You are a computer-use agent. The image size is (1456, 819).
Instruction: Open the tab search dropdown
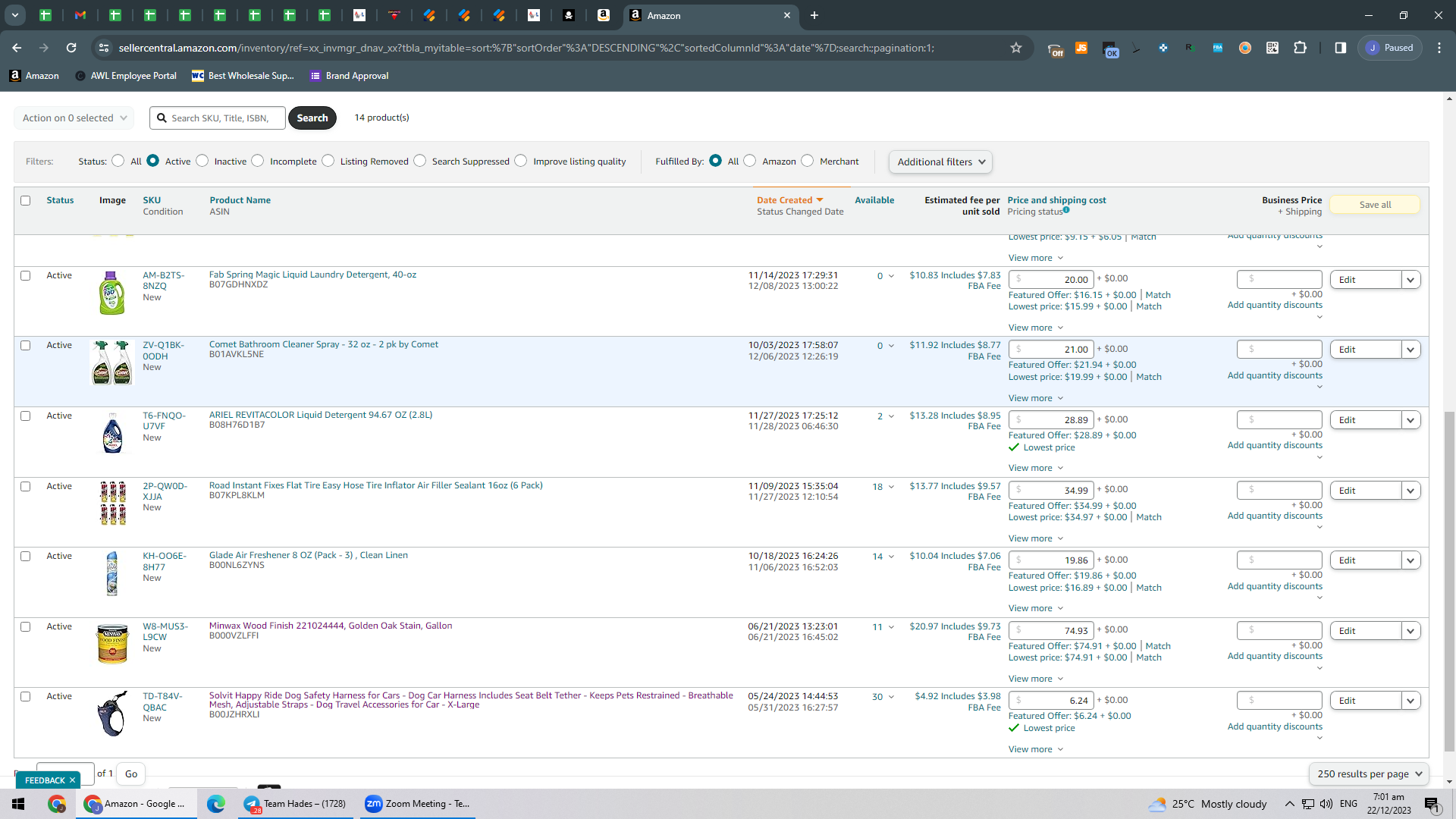point(15,15)
